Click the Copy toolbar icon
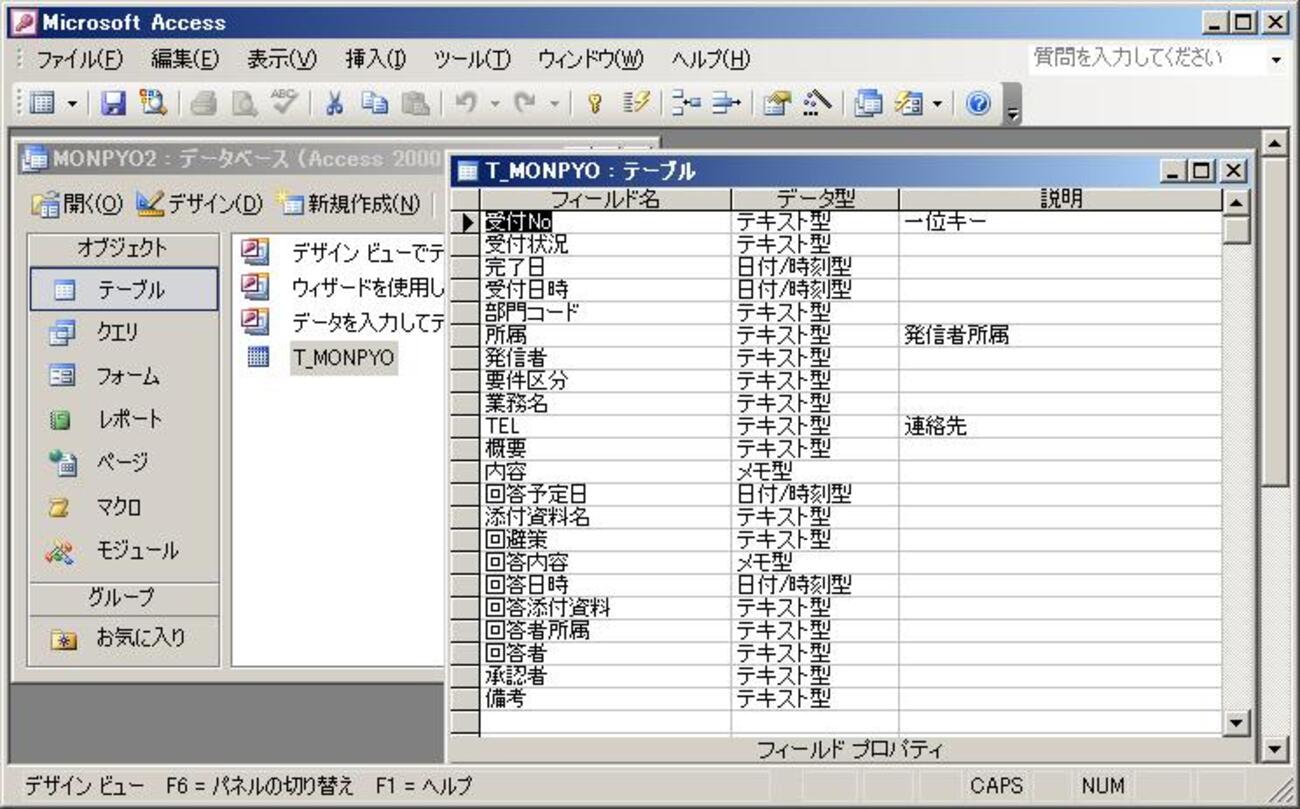The width and height of the screenshot is (1300, 809). (375, 104)
